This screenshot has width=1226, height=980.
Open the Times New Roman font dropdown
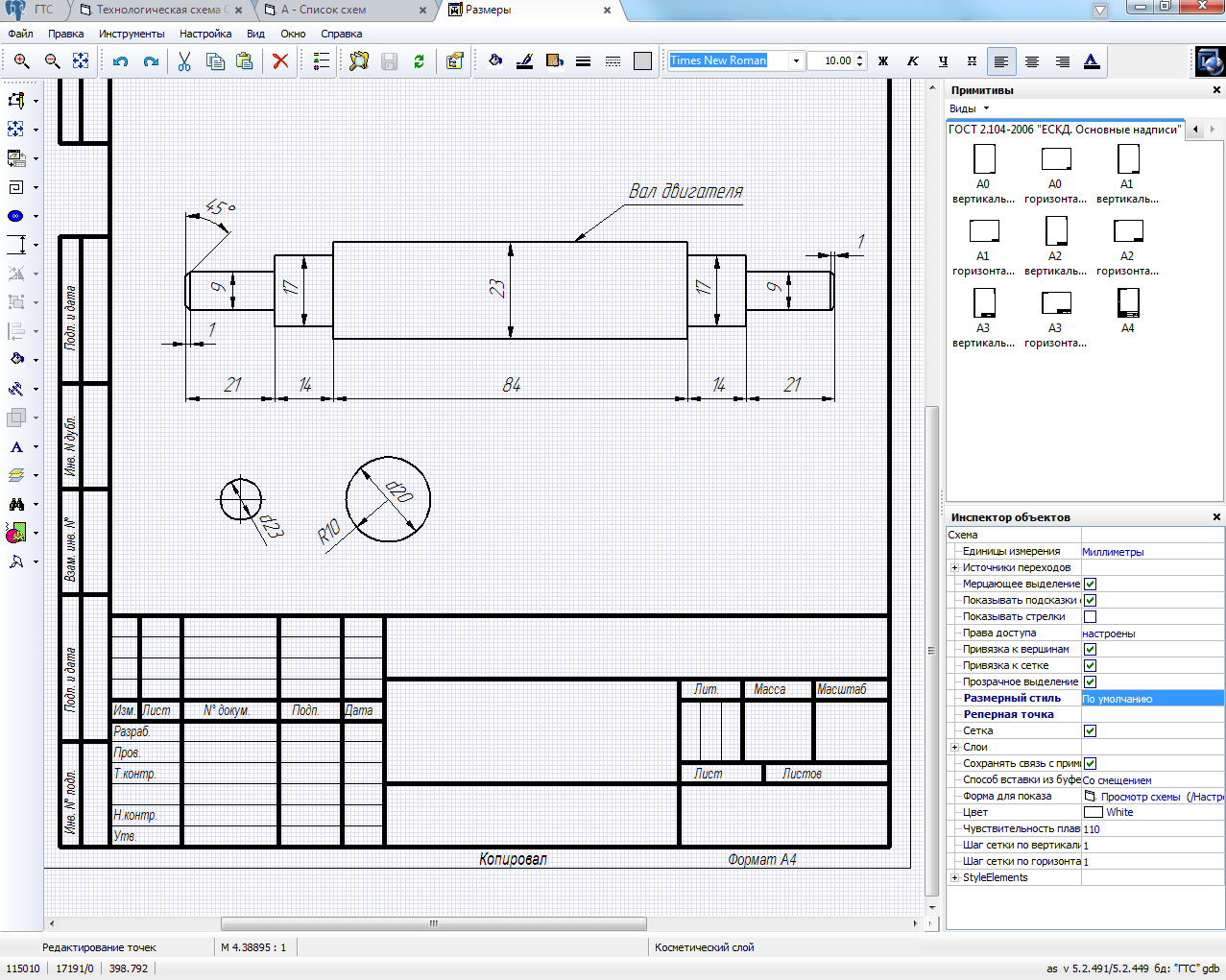click(796, 61)
